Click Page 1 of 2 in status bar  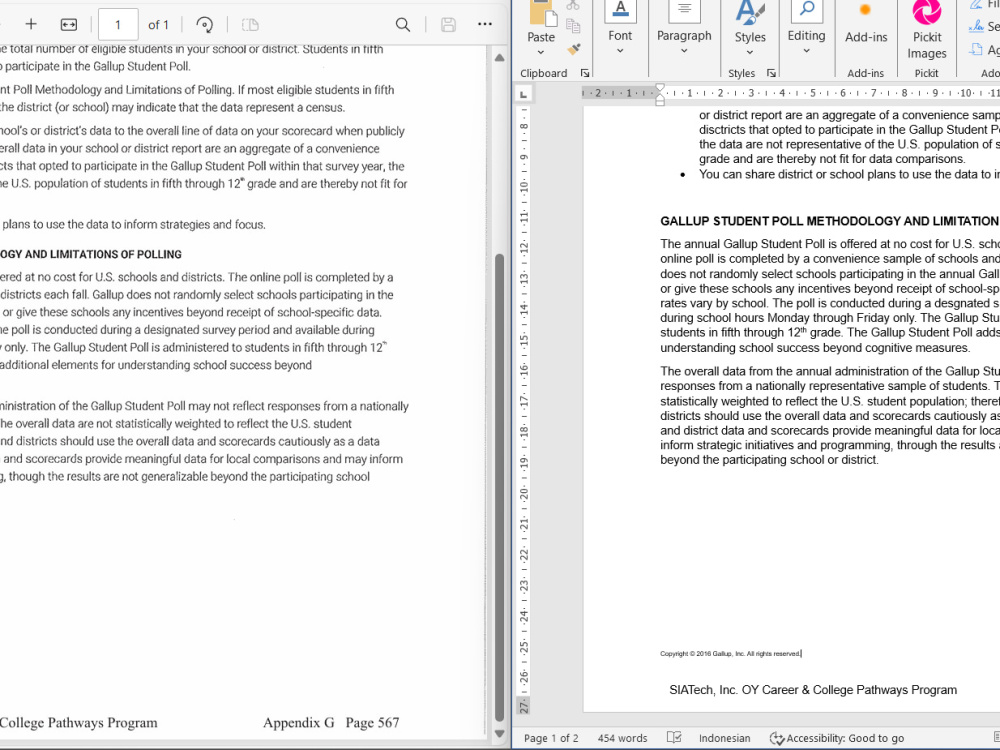coord(551,738)
